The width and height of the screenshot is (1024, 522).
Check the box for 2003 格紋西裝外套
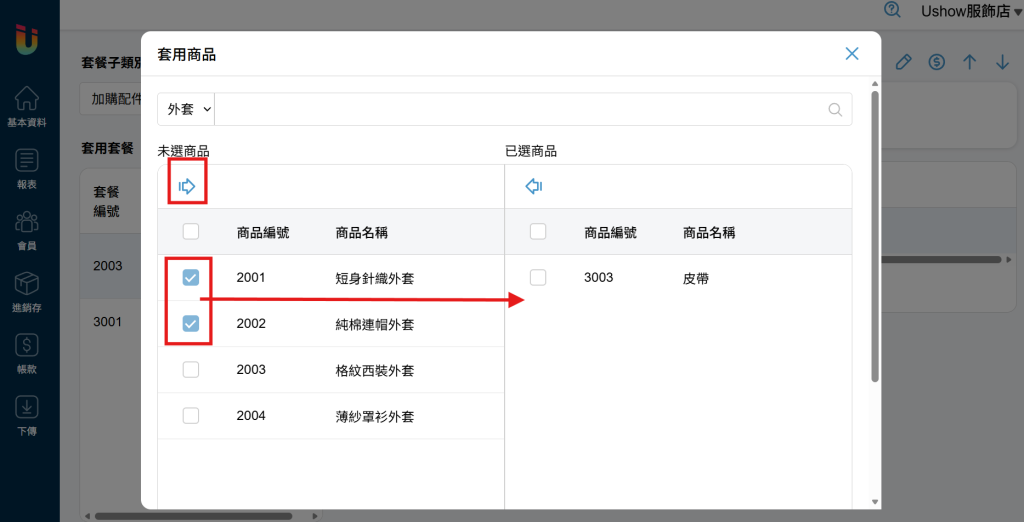tap(191, 370)
